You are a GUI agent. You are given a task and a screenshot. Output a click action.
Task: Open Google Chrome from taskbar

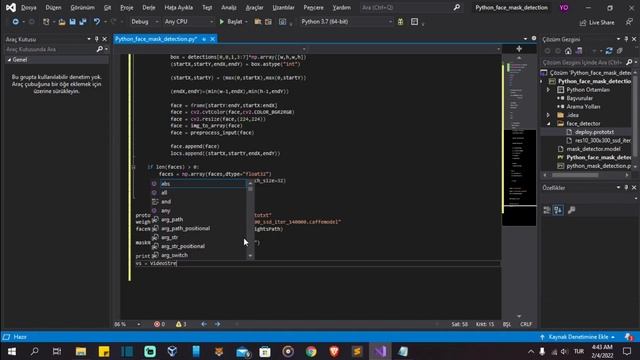coord(311,351)
